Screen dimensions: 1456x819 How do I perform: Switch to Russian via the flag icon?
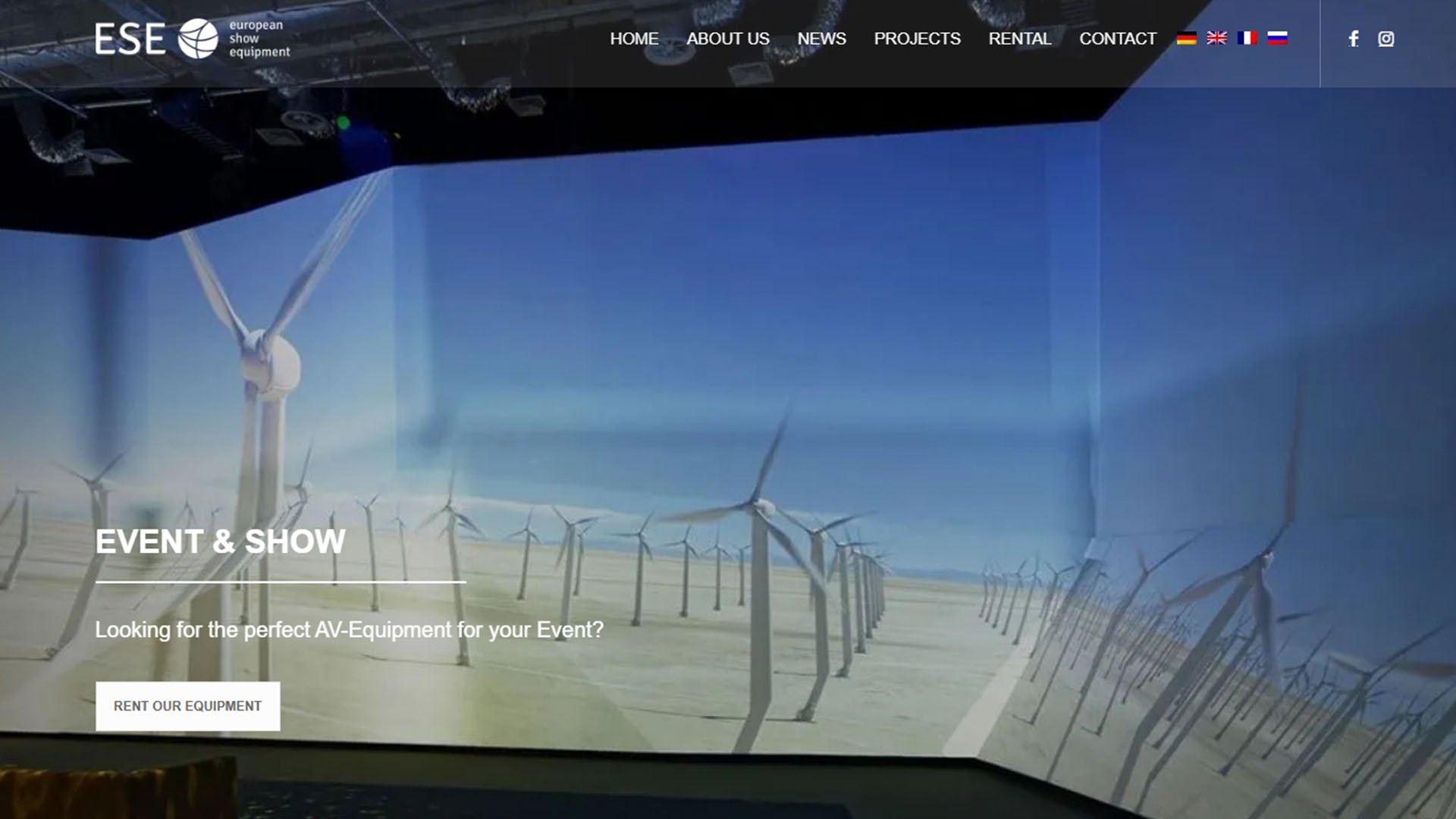pyautogui.click(x=1278, y=39)
